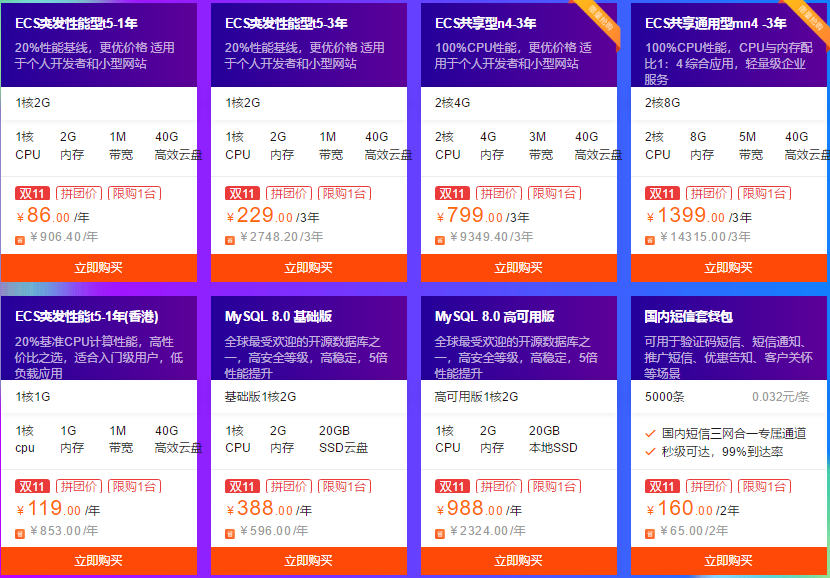Click 限购1台 tag on 香港 t5 card
Viewport: 830px width, 578px height.
(134, 486)
